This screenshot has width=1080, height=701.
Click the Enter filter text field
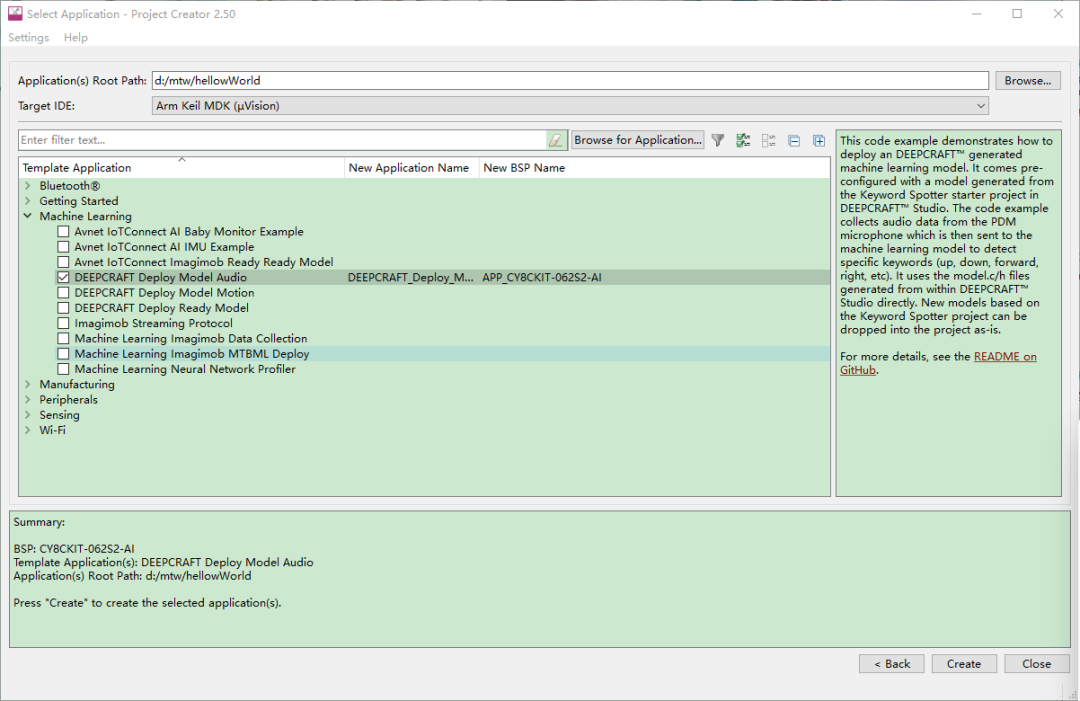point(282,140)
